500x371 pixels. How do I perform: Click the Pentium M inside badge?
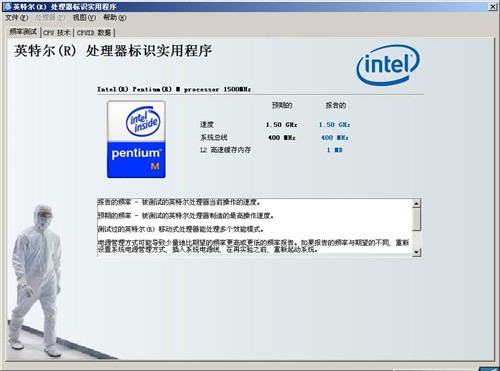136,139
